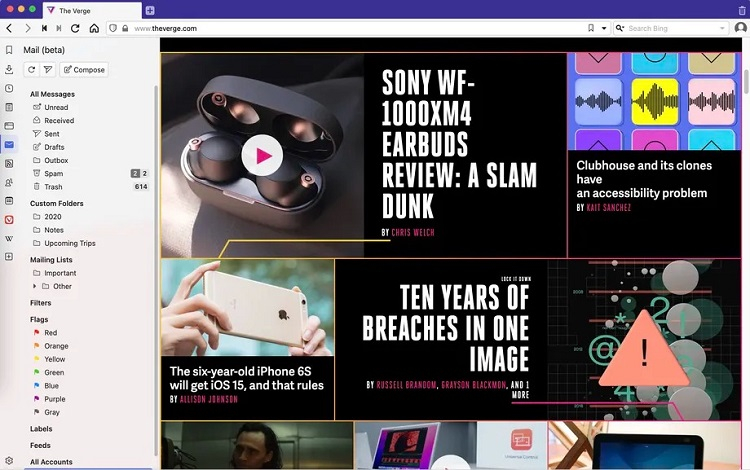Select The Verge tab
Viewport: 750px width, 470px height.
92,11
